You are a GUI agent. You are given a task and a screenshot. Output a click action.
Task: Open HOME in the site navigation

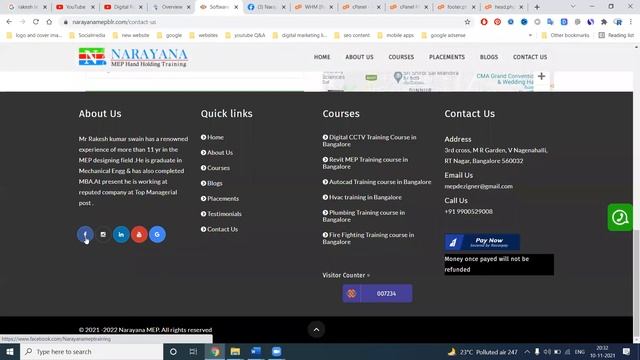(322, 57)
